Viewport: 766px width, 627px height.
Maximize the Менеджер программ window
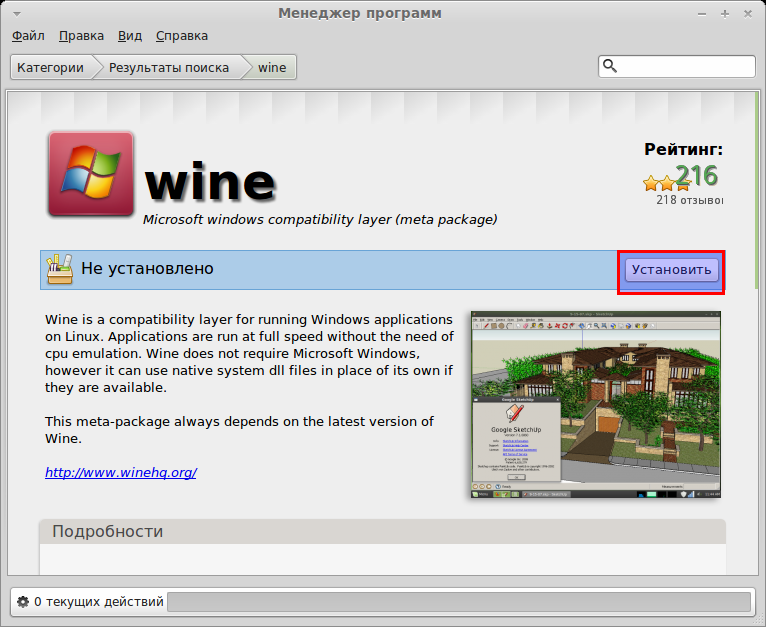725,14
